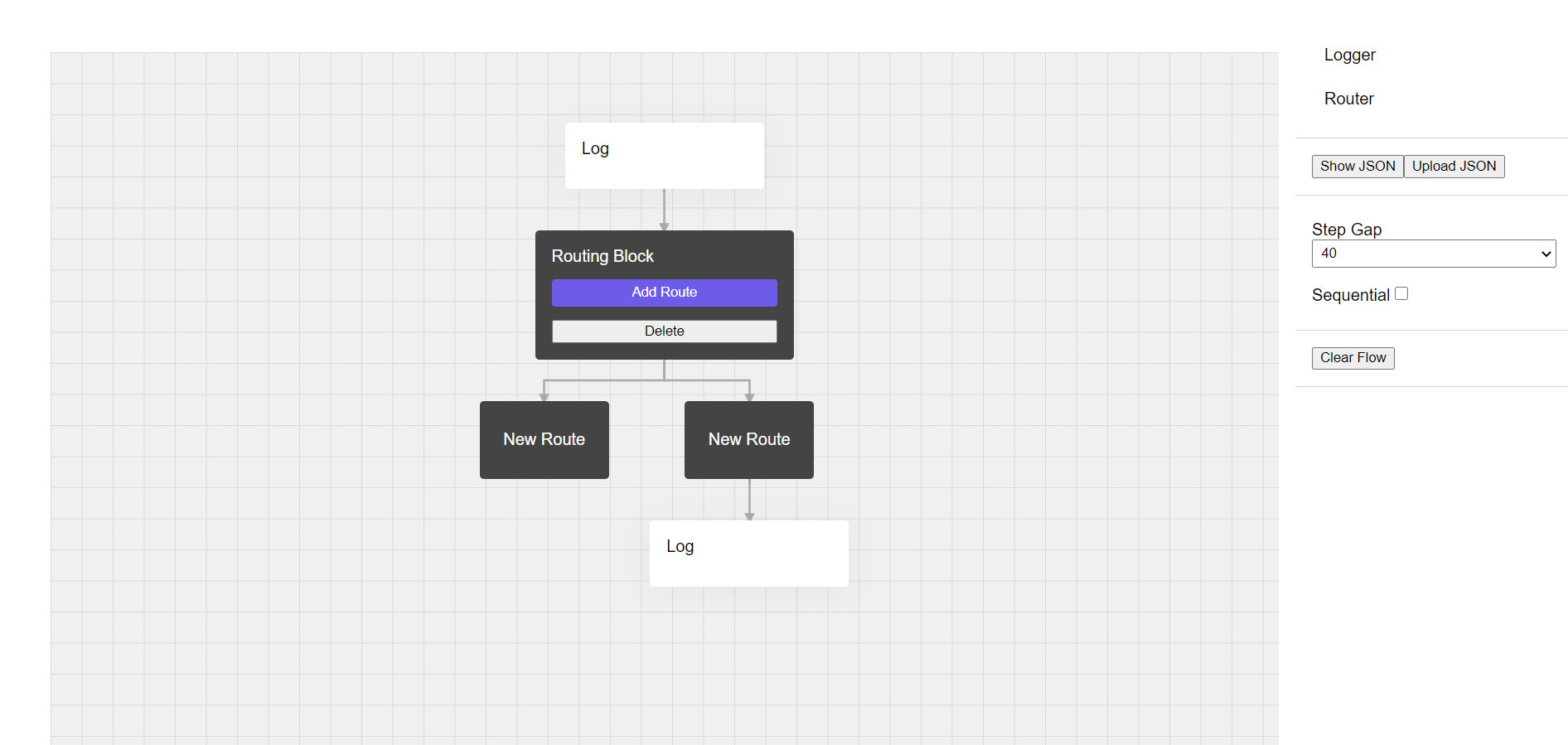Click arrow from New Route to bottom Log
Image resolution: width=1568 pixels, height=745 pixels.
pos(749,498)
